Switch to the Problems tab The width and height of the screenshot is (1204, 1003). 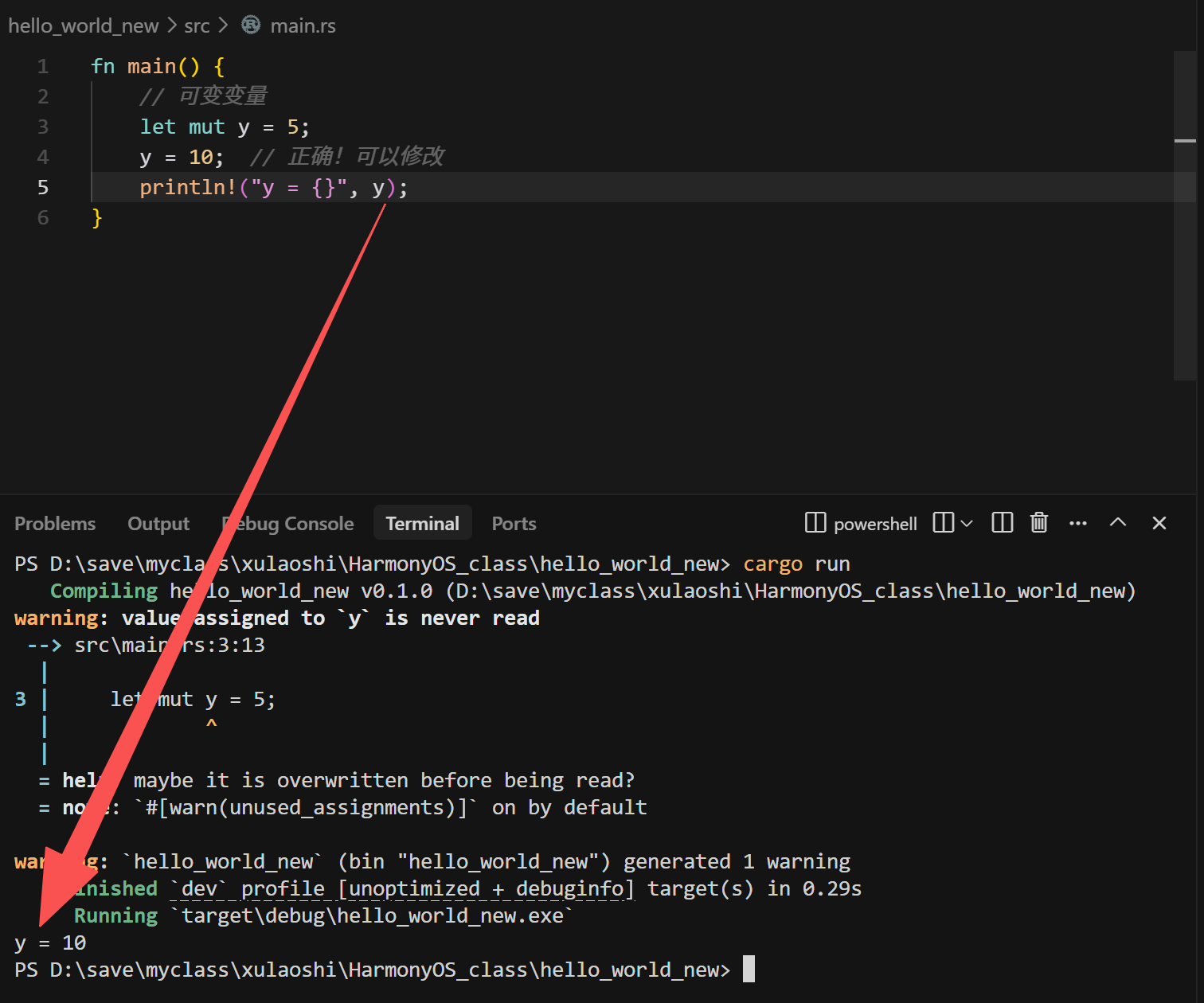tap(55, 524)
